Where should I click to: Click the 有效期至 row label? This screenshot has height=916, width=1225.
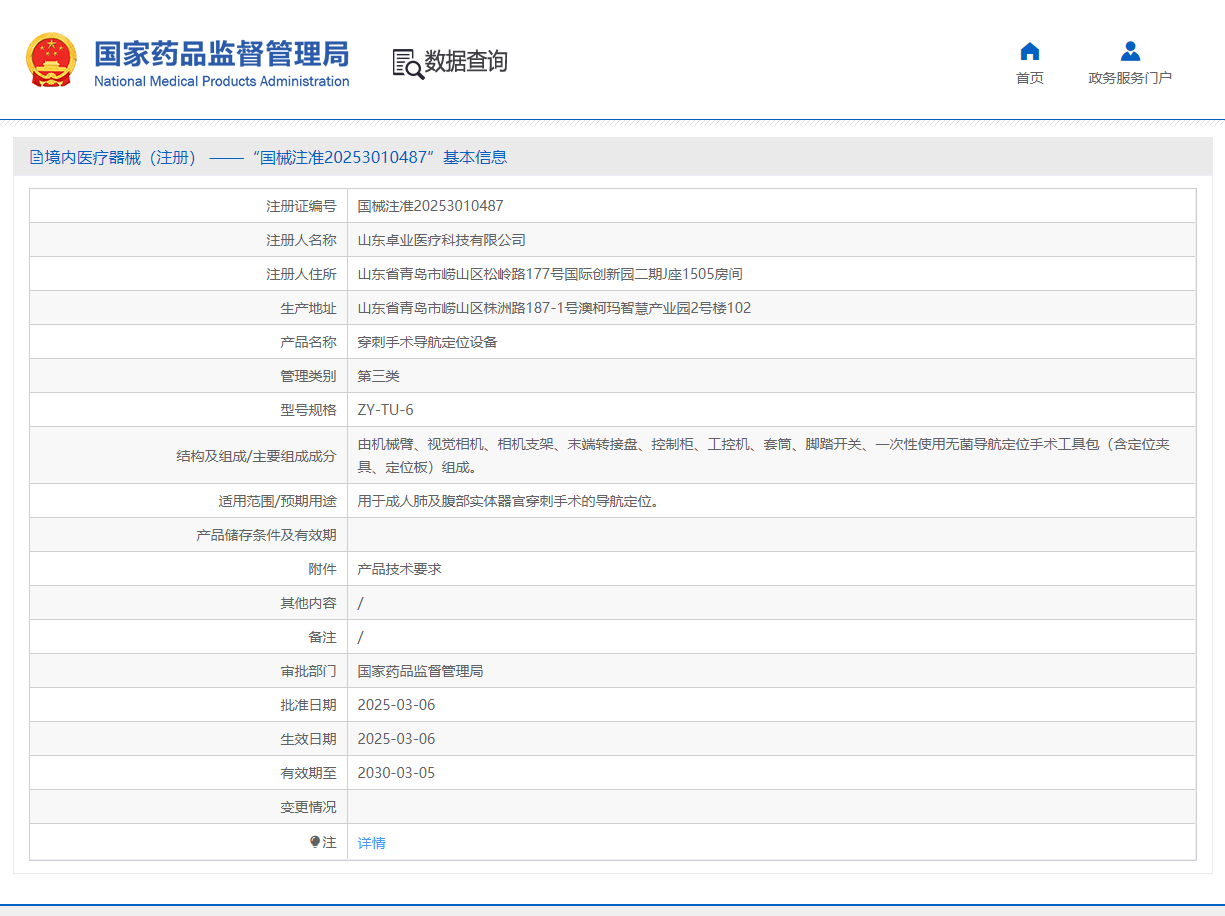[x=308, y=773]
